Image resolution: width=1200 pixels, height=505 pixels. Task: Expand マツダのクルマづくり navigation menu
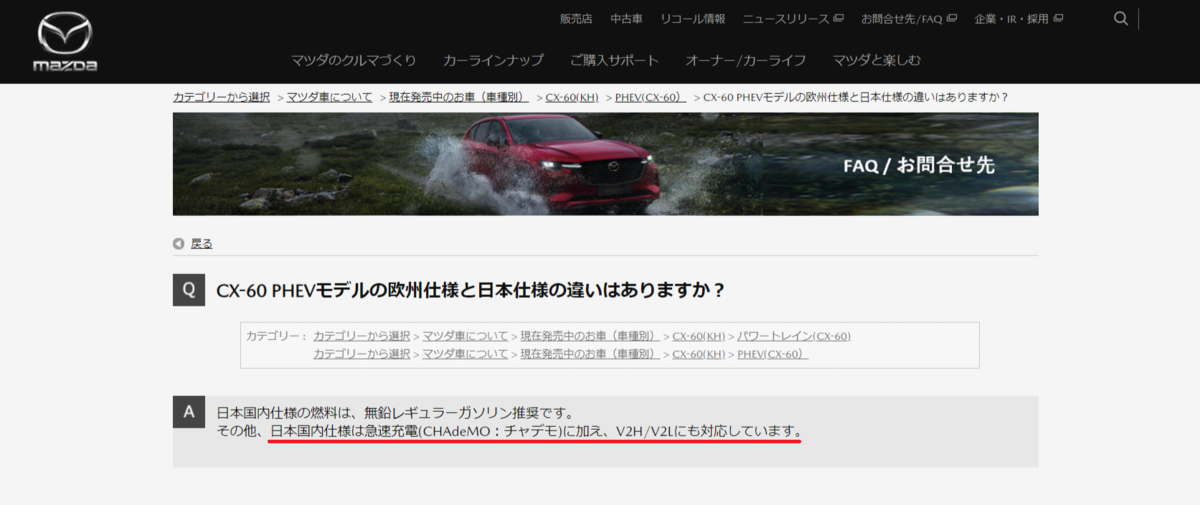click(x=354, y=60)
